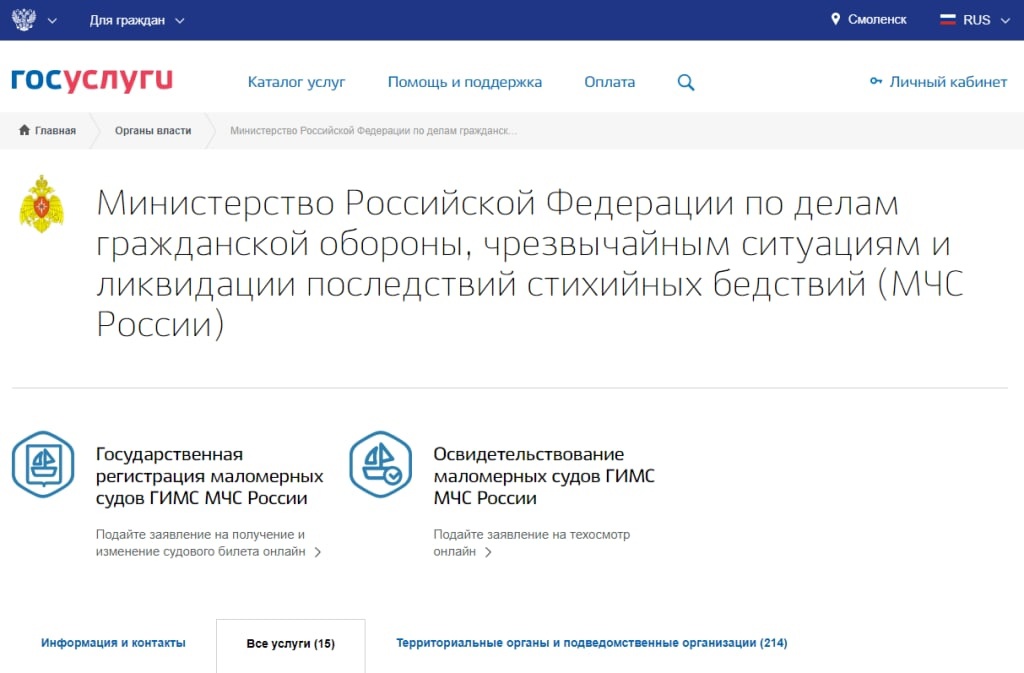Click the location pin icon near Смоленск

tap(836, 20)
